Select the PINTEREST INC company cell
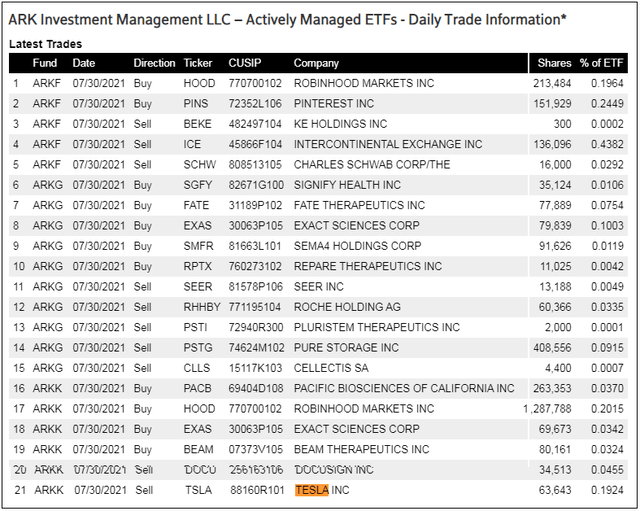This screenshot has height=511, width=640. coord(334,104)
